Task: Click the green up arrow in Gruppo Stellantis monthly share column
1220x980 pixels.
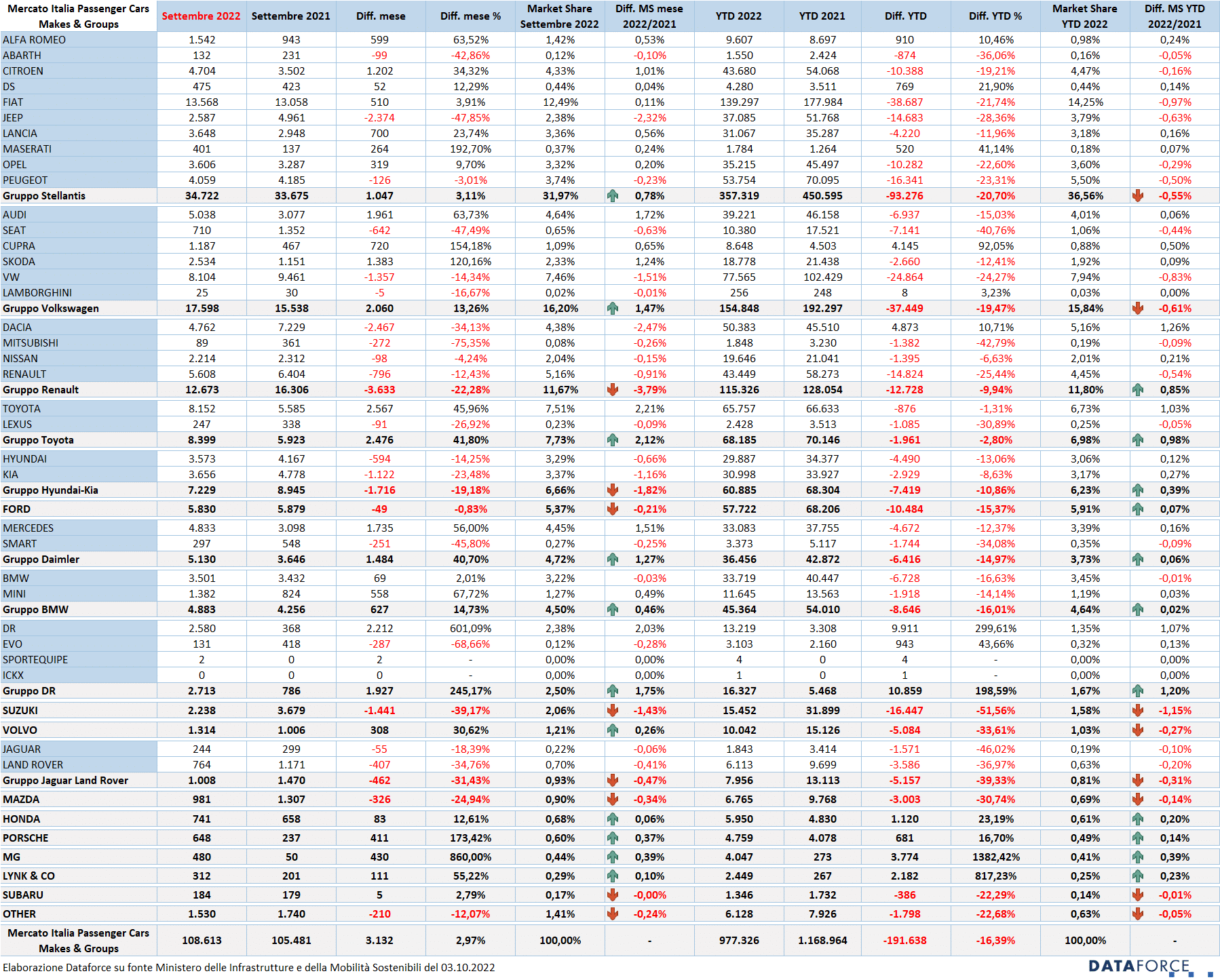Action: [613, 196]
